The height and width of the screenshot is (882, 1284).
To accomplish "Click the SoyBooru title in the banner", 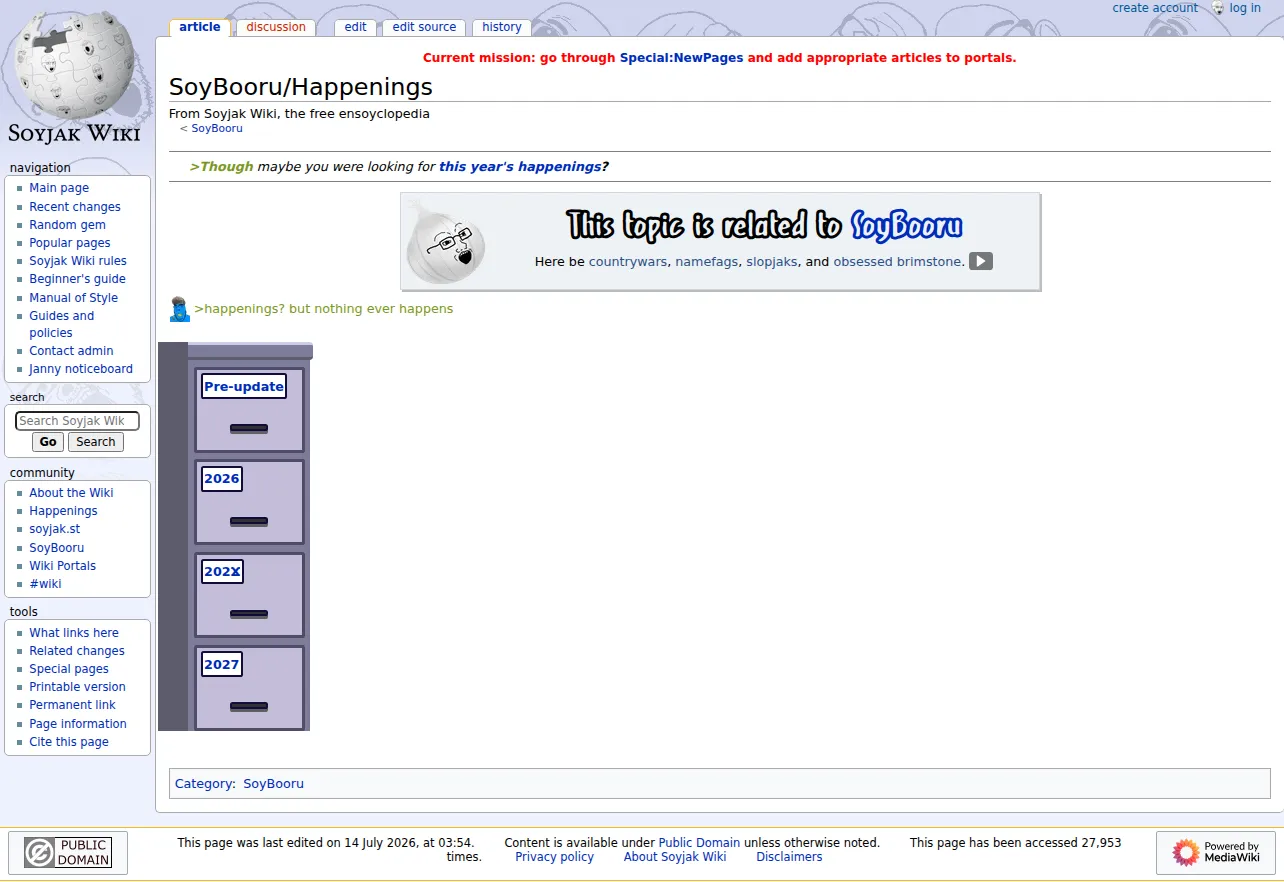I will coord(906,225).
